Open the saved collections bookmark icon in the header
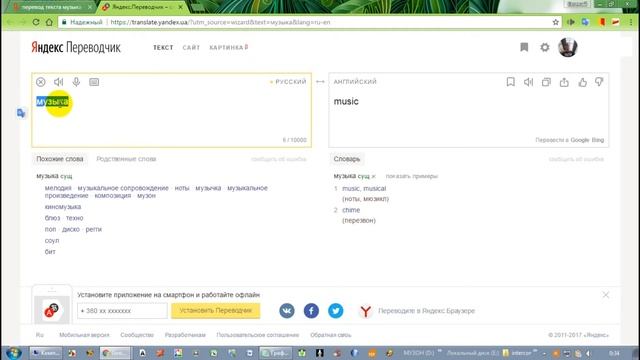The height and width of the screenshot is (360, 640). 524,47
